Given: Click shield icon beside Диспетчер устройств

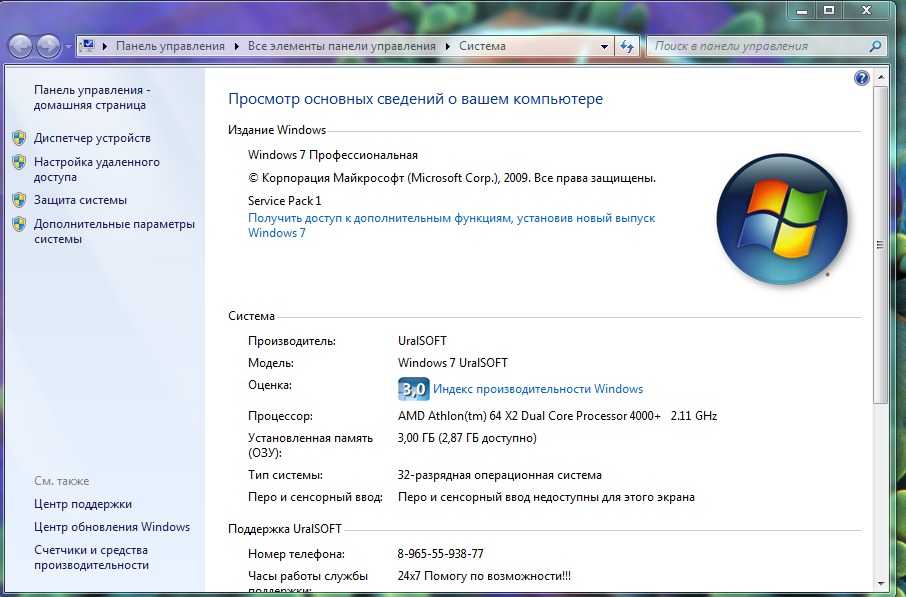Looking at the screenshot, I should tap(19, 138).
